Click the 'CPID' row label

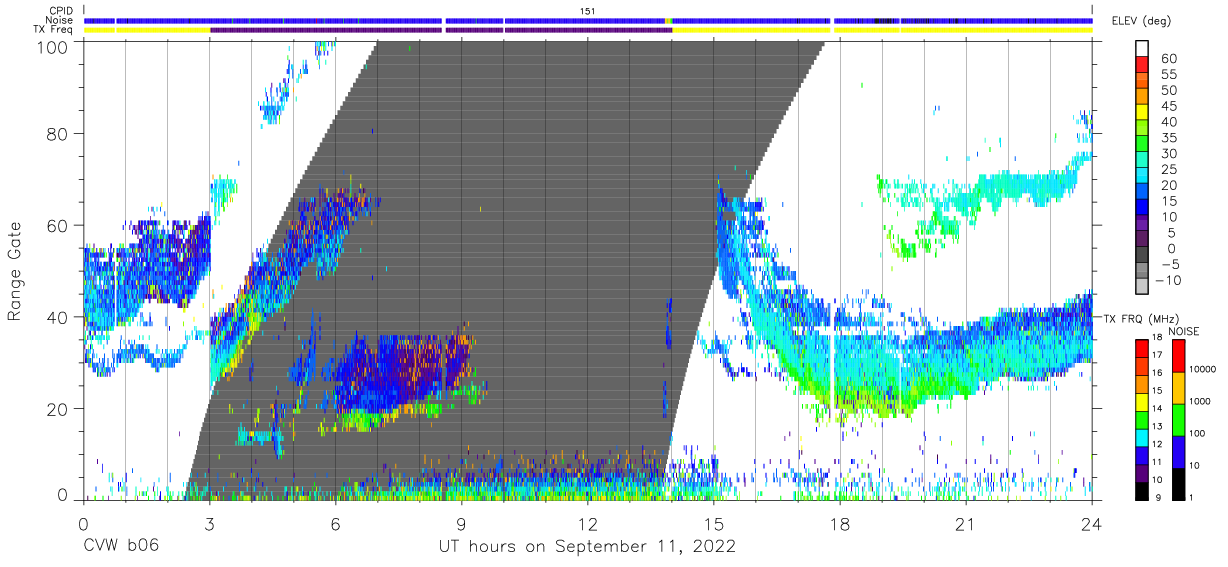(x=62, y=11)
